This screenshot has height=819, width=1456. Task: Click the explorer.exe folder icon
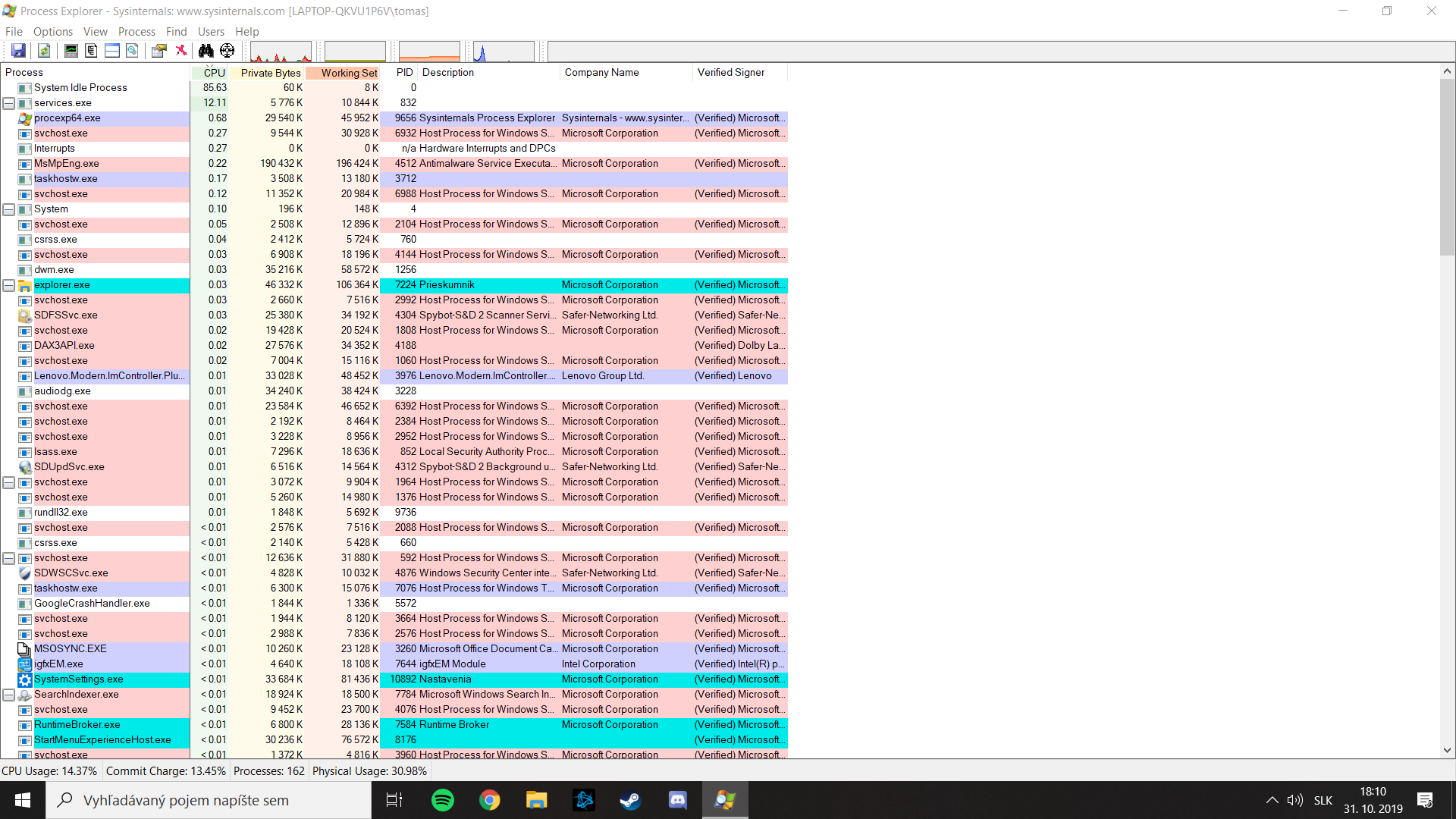(24, 285)
